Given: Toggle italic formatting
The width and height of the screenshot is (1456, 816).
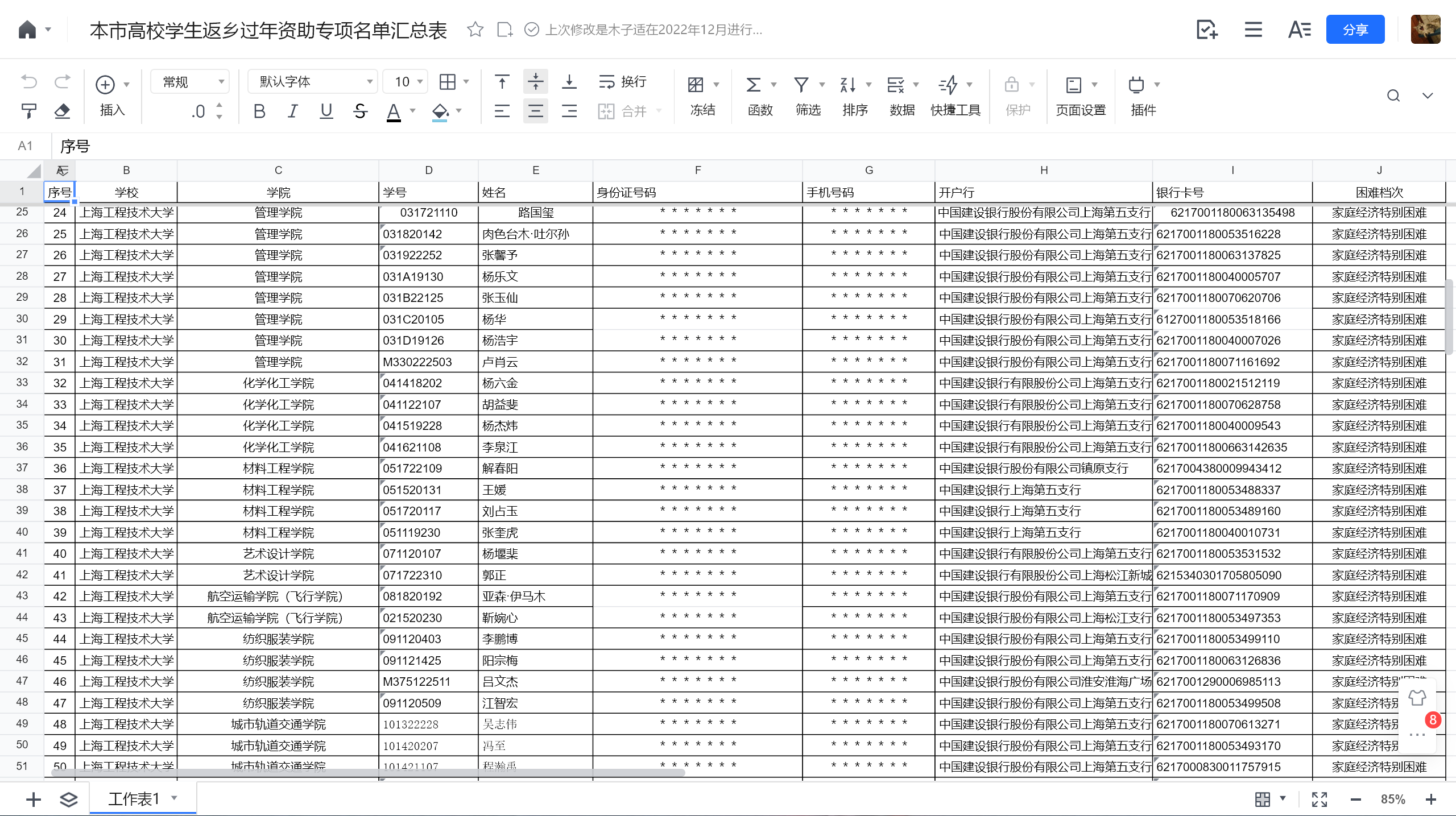Looking at the screenshot, I should click(293, 111).
